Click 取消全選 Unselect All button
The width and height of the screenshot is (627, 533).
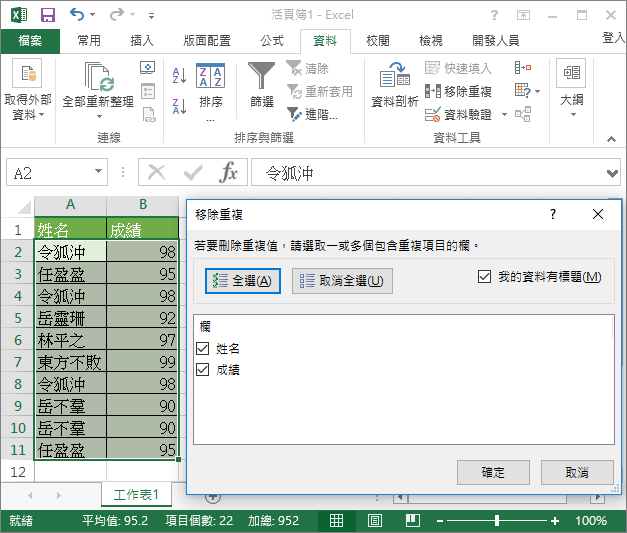pyautogui.click(x=342, y=281)
